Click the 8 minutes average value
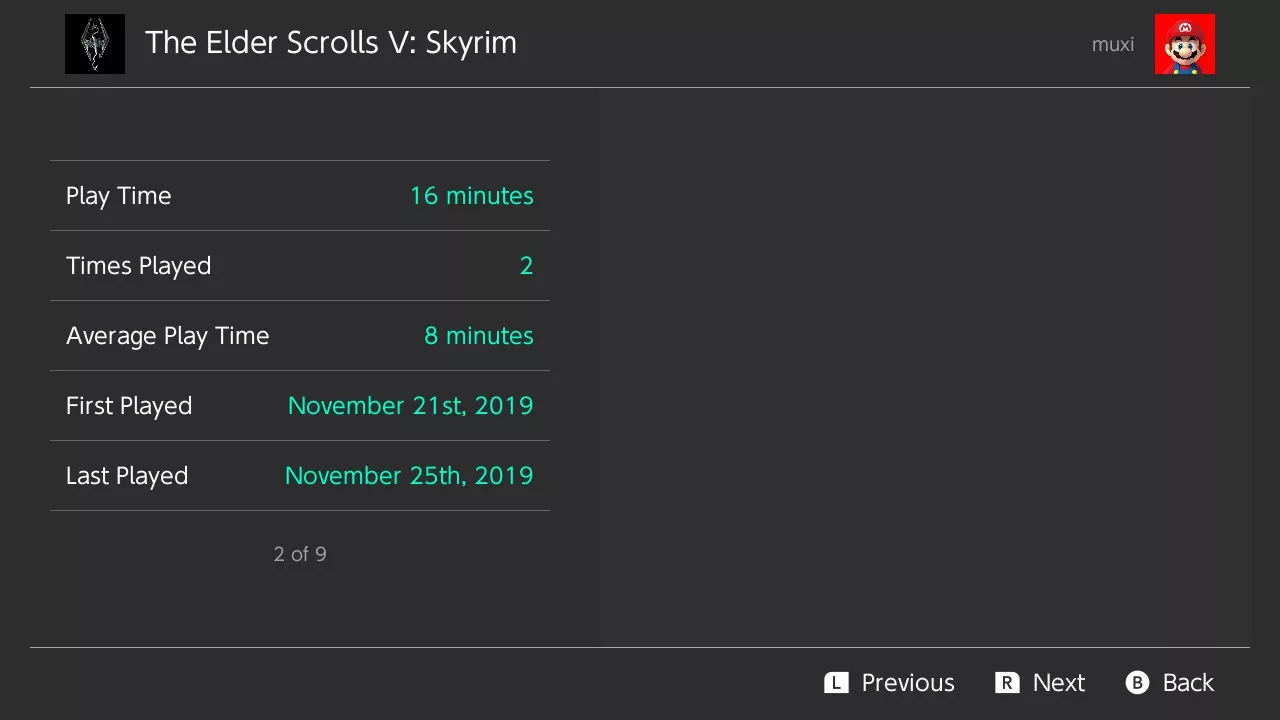 pyautogui.click(x=478, y=336)
